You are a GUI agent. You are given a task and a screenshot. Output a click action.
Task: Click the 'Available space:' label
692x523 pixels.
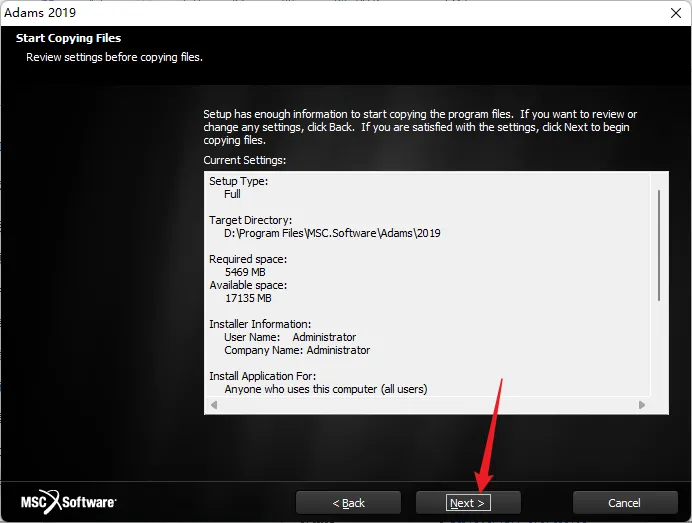248,285
